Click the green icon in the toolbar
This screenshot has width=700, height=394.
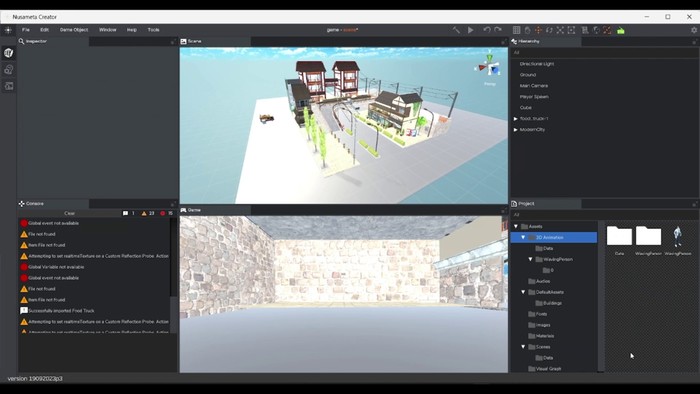tap(621, 30)
